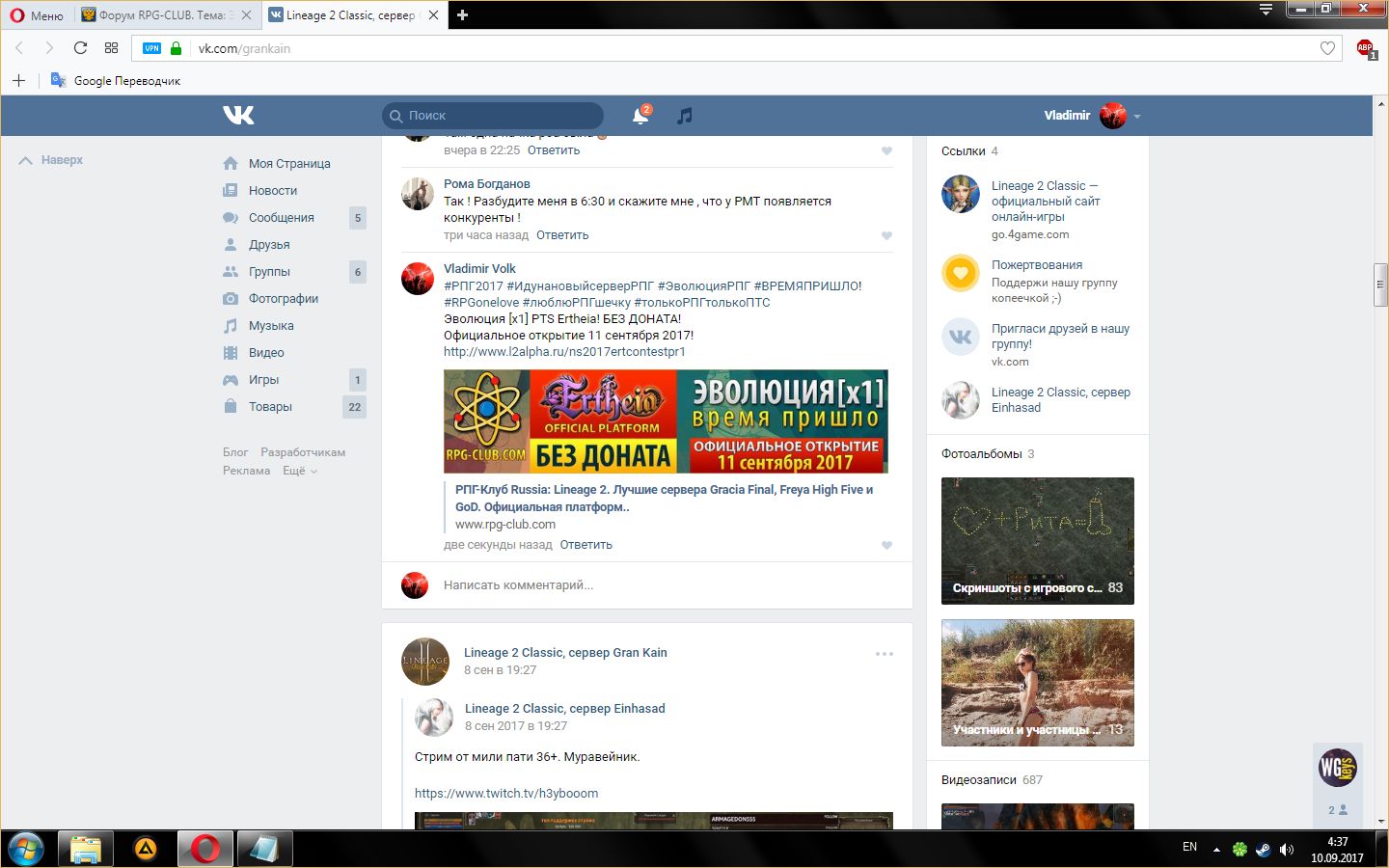The image size is (1389, 868).
Task: Like Рома Богданов's comment heart
Action: 886,235
